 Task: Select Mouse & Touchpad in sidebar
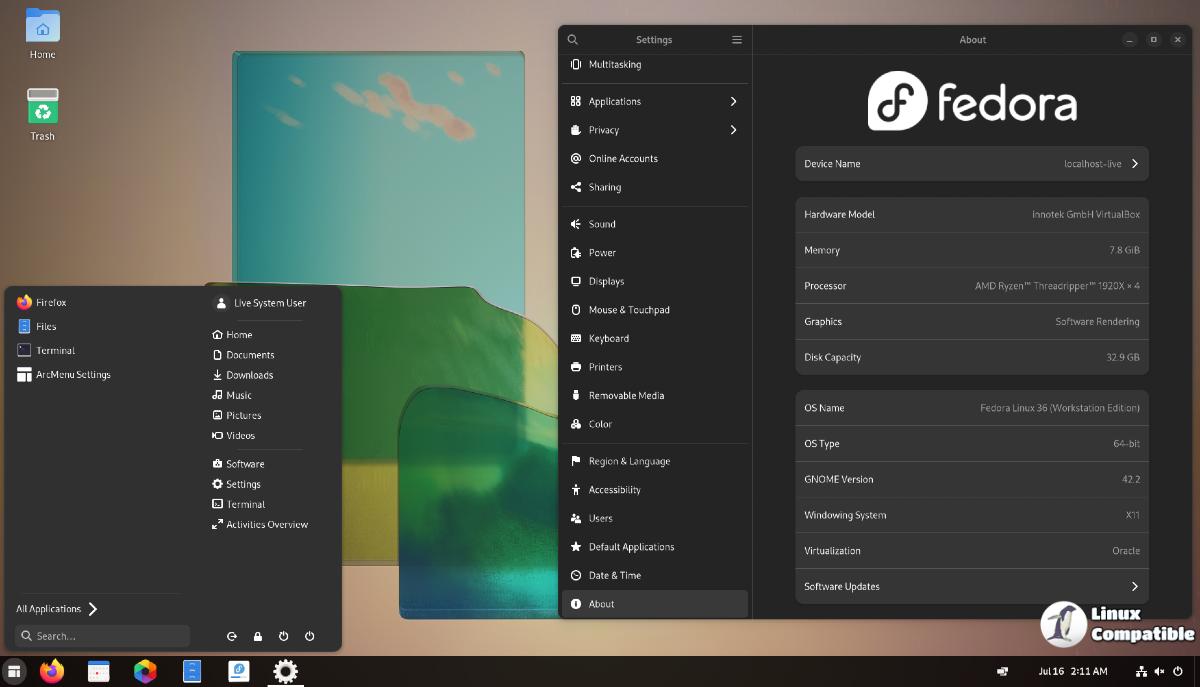coord(629,310)
